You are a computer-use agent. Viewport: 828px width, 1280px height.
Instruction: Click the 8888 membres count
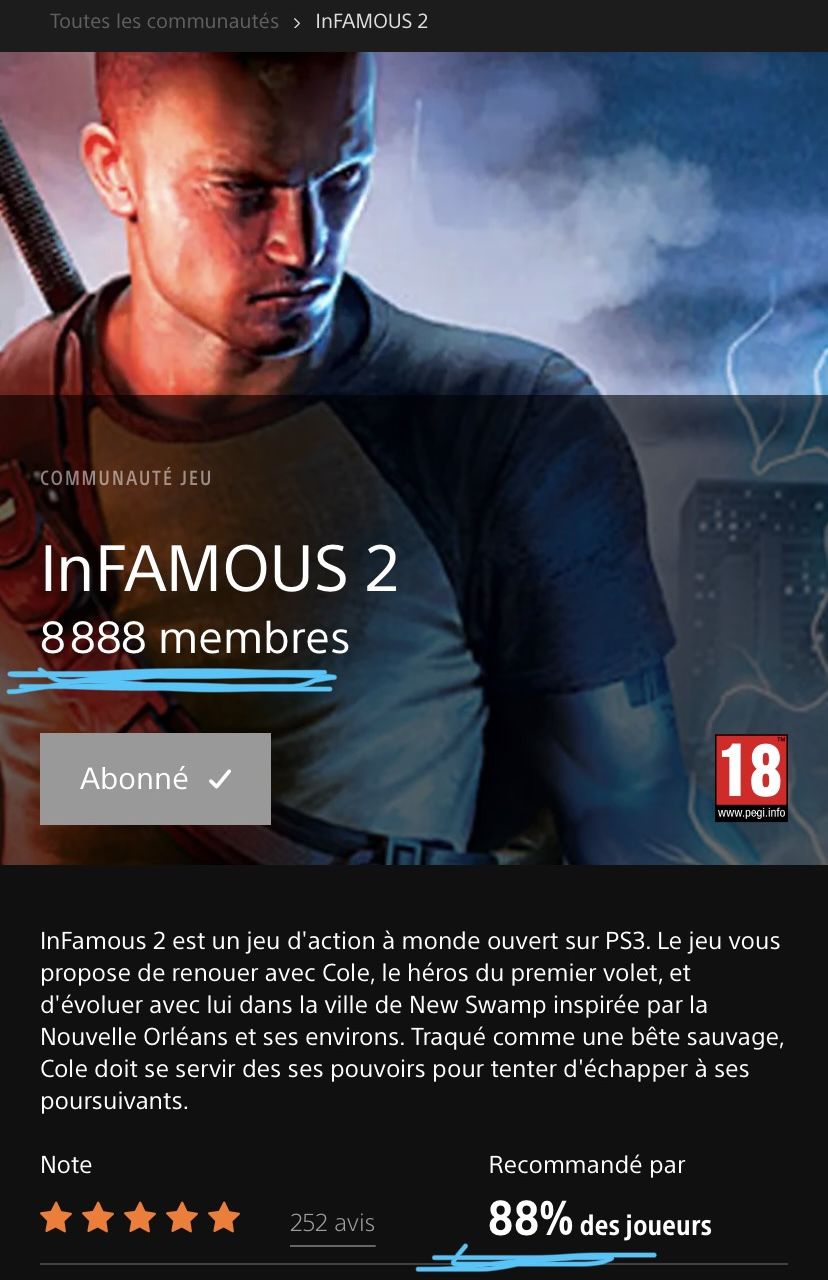point(195,638)
